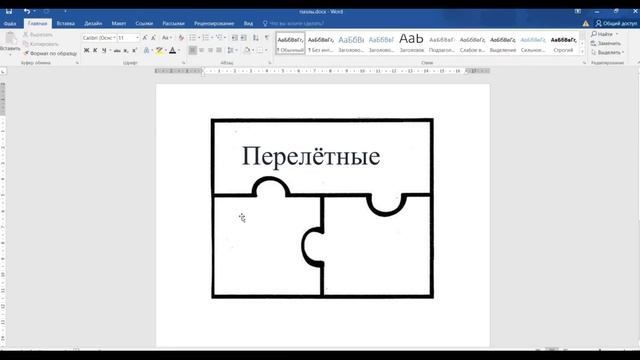Click Общий доступ (Share) button
The height and width of the screenshot is (360, 640).
coord(616,24)
